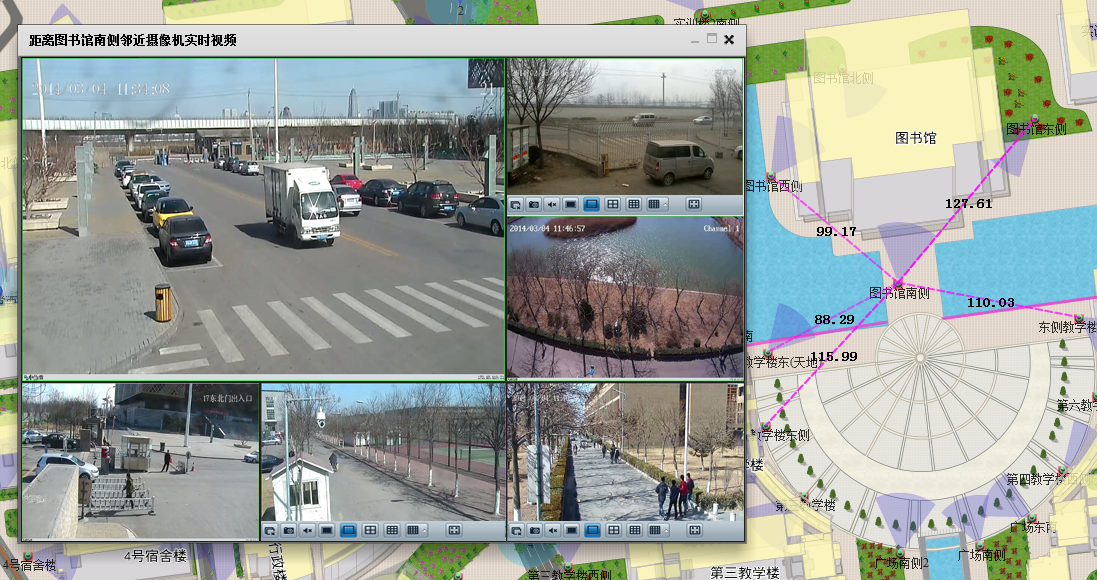Select 2x2 grid layout under the van video
This screenshot has height=580, width=1097.
point(612,204)
